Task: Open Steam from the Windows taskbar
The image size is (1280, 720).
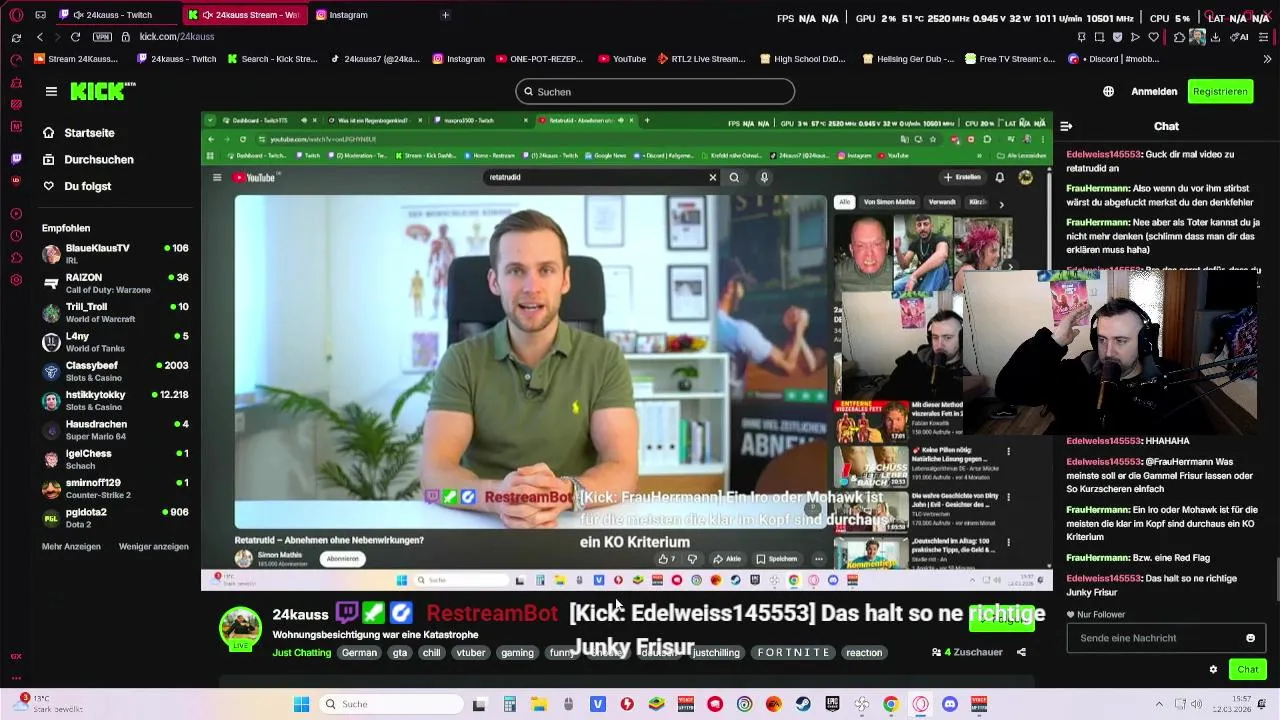Action: click(803, 704)
